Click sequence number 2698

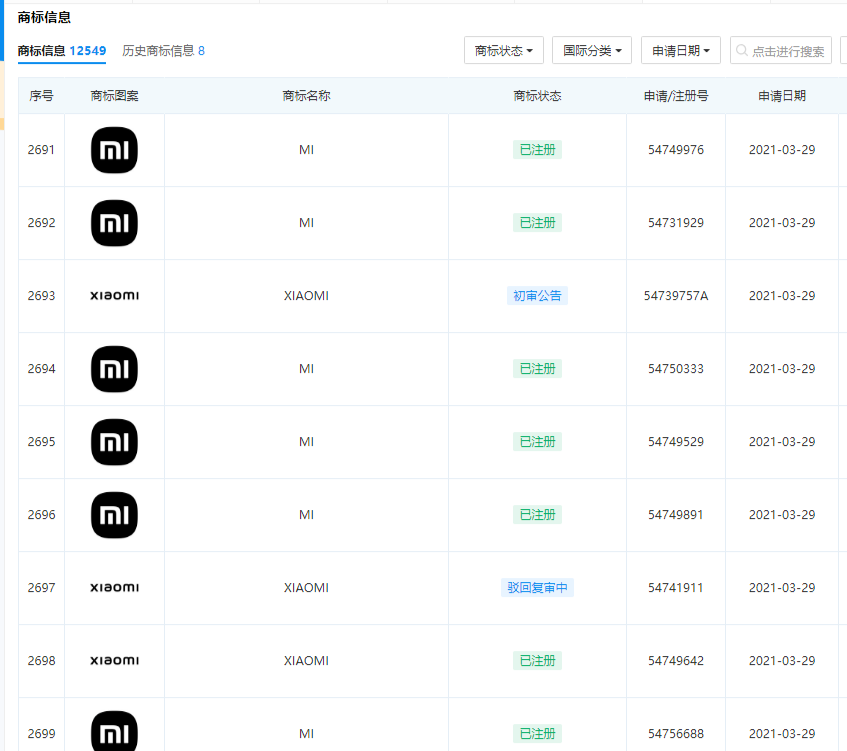(41, 660)
